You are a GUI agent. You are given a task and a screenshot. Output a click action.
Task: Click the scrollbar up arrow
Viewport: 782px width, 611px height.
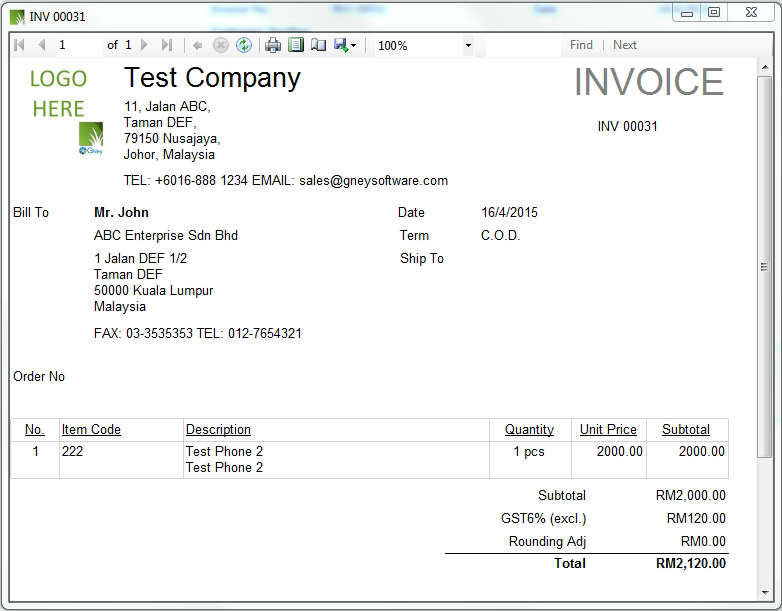[x=765, y=67]
